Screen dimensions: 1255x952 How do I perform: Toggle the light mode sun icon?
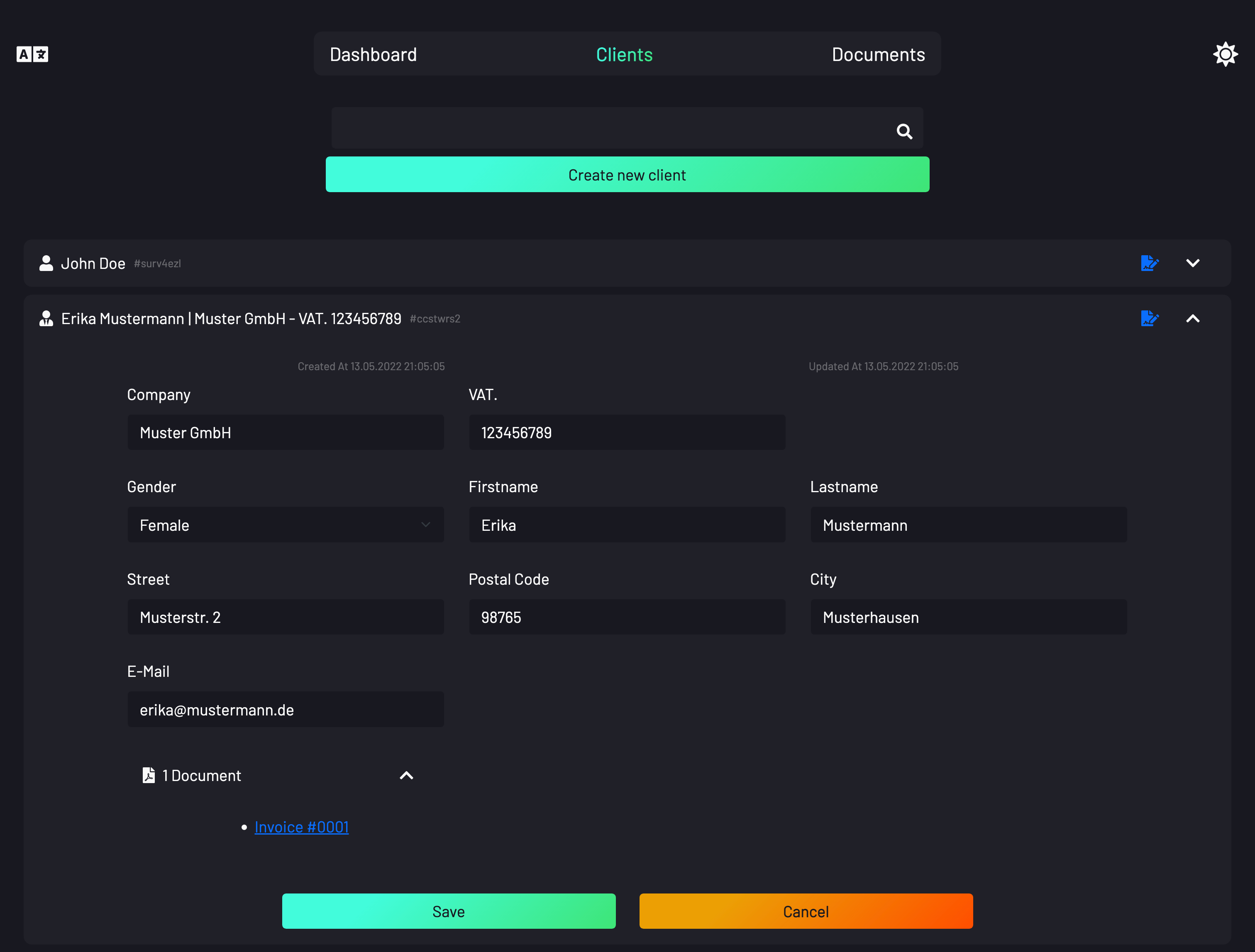pos(1225,54)
